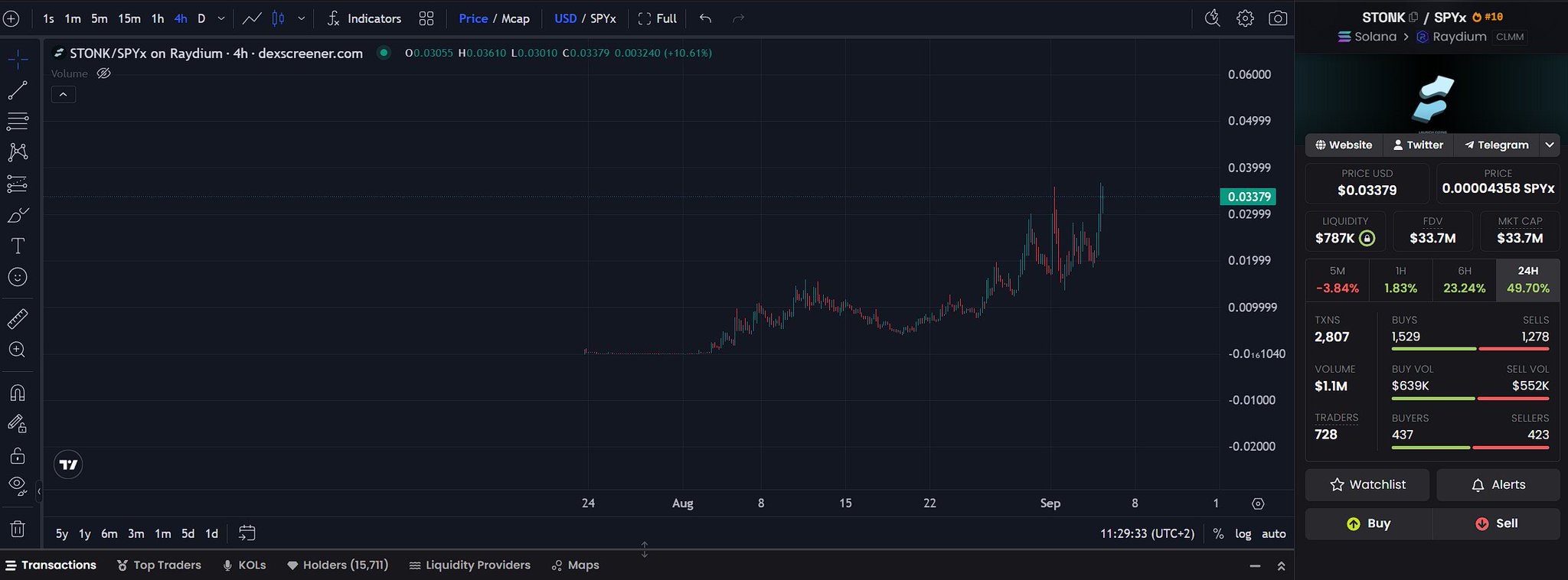
Task: Take a chart snapshot with camera icon
Action: pyautogui.click(x=1278, y=18)
